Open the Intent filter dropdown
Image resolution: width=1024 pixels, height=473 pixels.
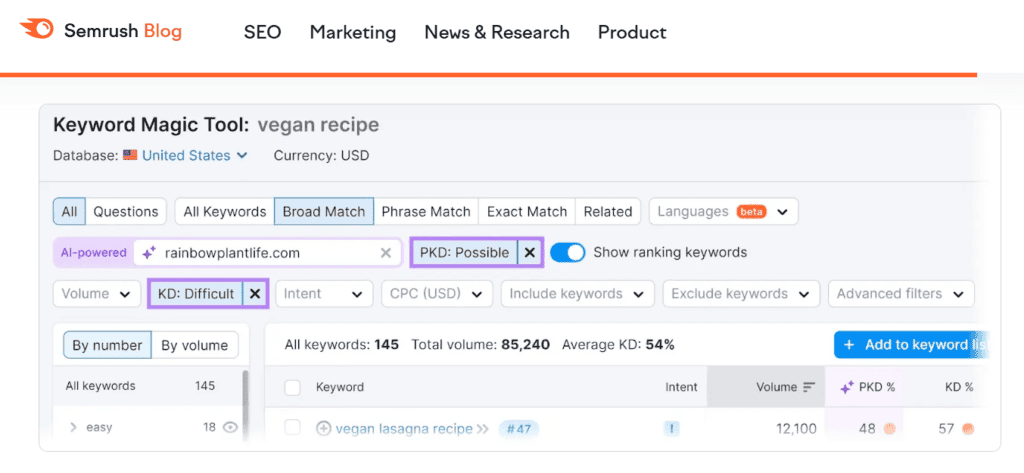[x=324, y=294]
